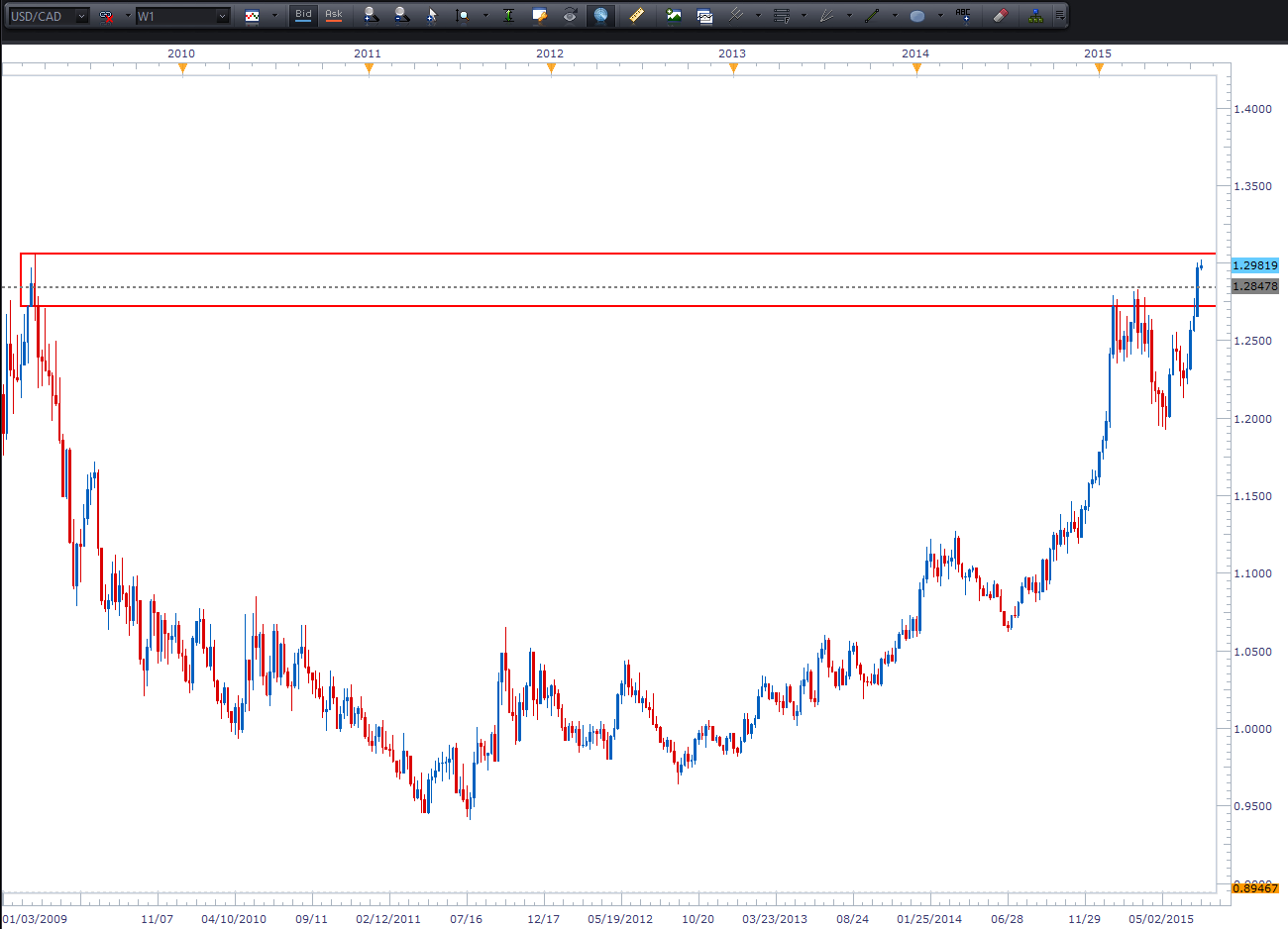Image resolution: width=1288 pixels, height=929 pixels.
Task: Toggle Bid price display
Action: [303, 16]
